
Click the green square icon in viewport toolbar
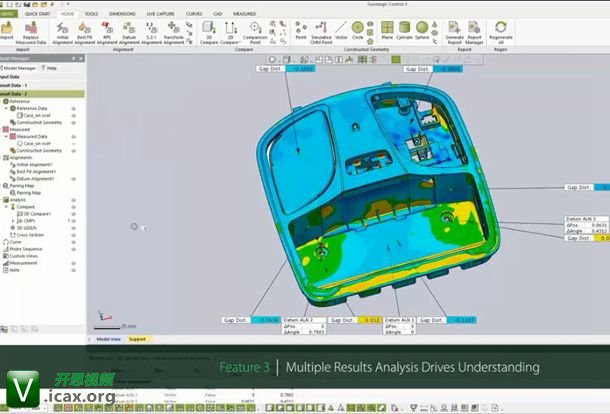tap(396, 60)
